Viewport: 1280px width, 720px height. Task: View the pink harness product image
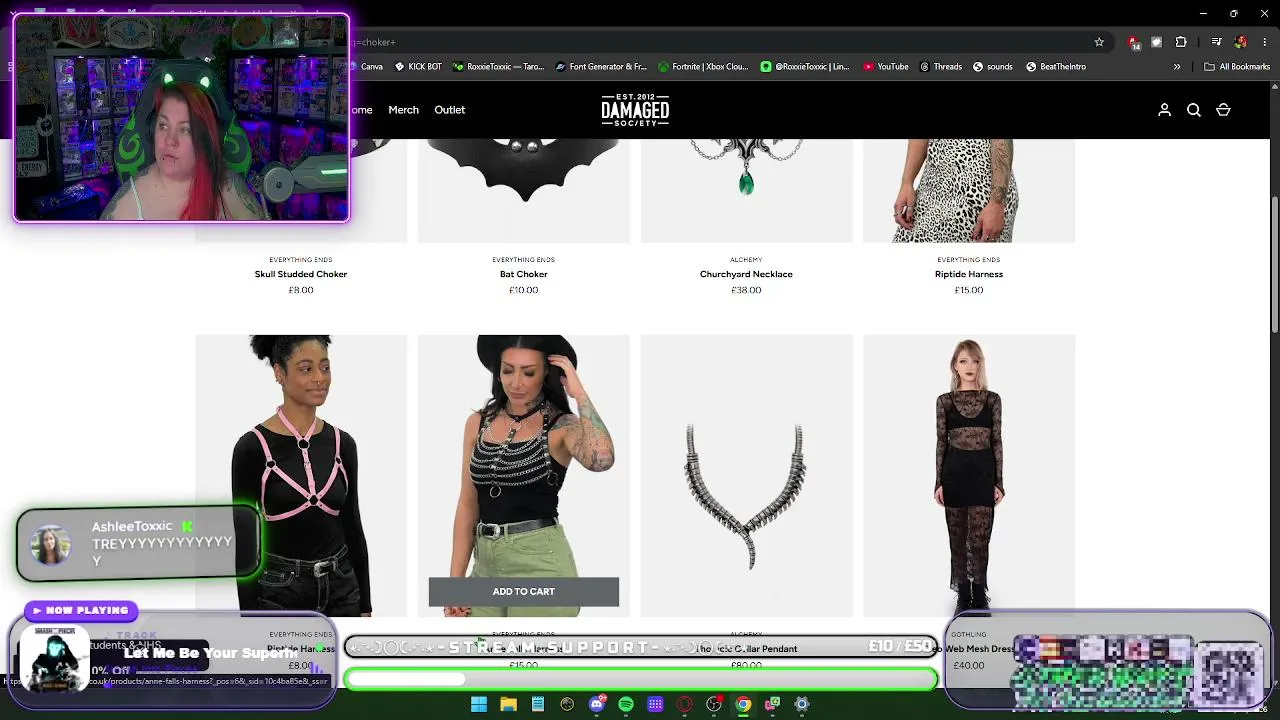click(x=301, y=476)
